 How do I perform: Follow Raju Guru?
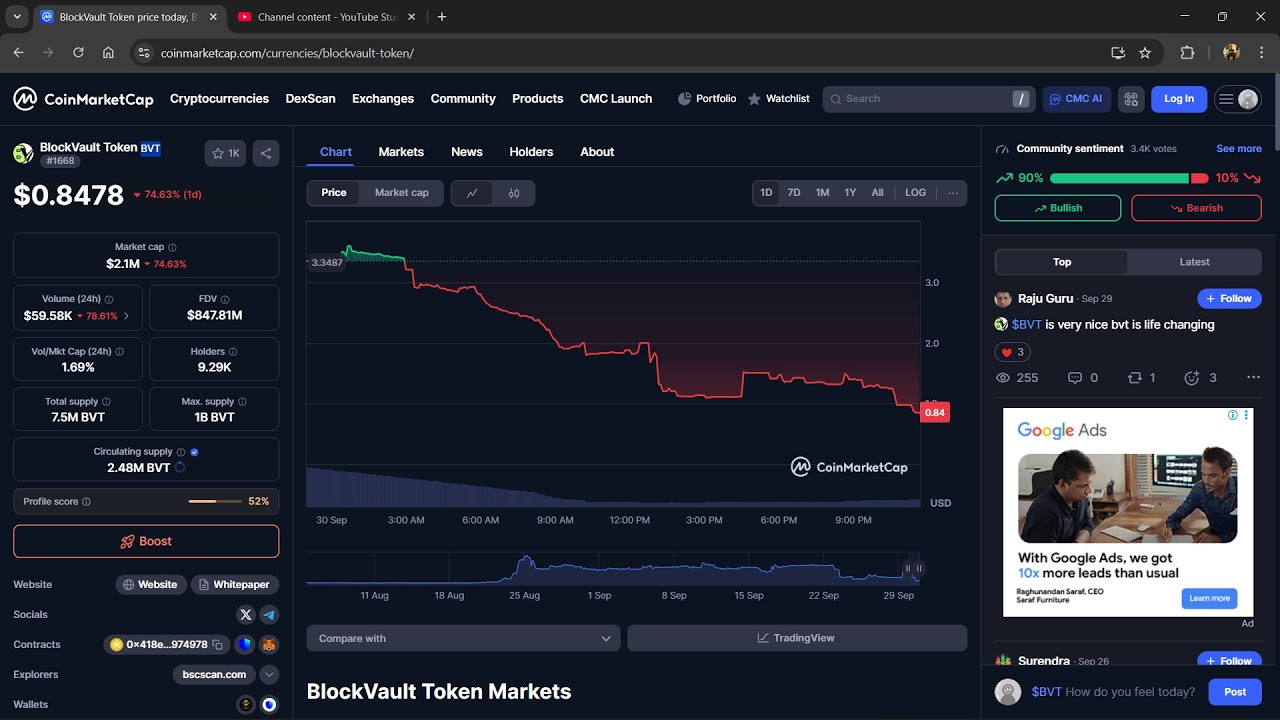1229,298
